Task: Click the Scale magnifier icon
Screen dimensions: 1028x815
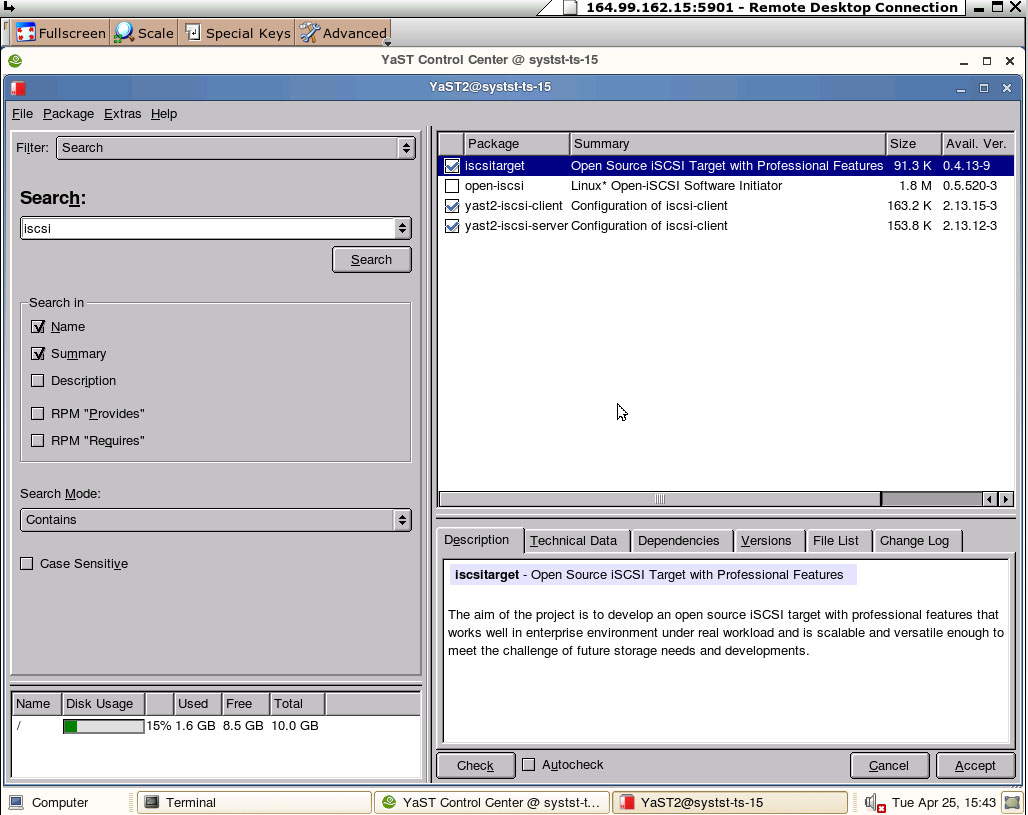Action: point(124,33)
